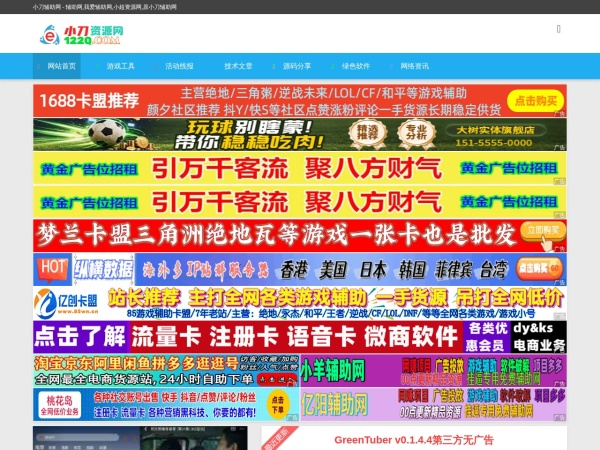The image size is (600, 450).
Task: Click the 专业分析 badge on the football banner
Action: point(416,134)
